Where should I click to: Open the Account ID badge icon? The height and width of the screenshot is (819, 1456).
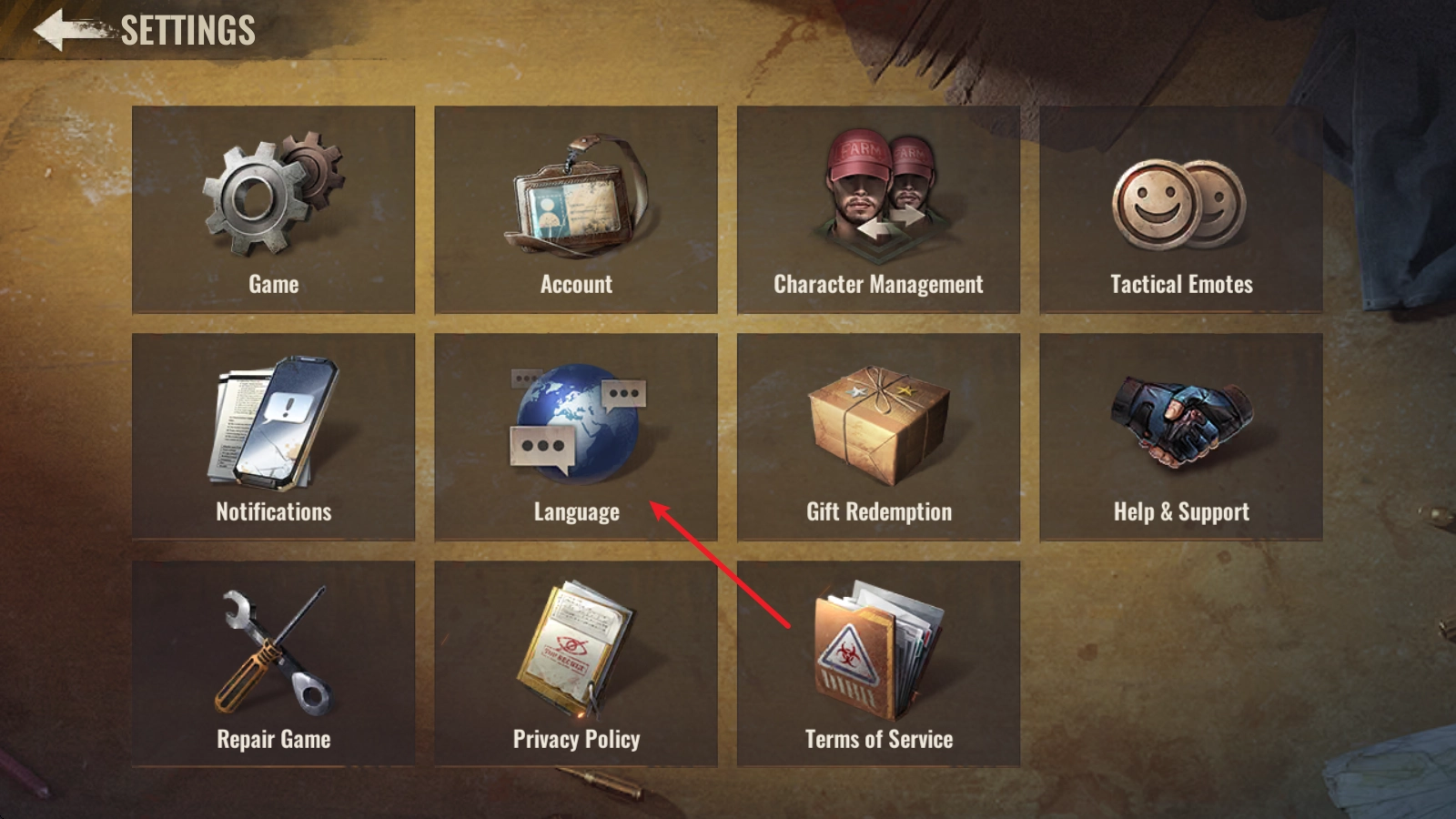(576, 197)
